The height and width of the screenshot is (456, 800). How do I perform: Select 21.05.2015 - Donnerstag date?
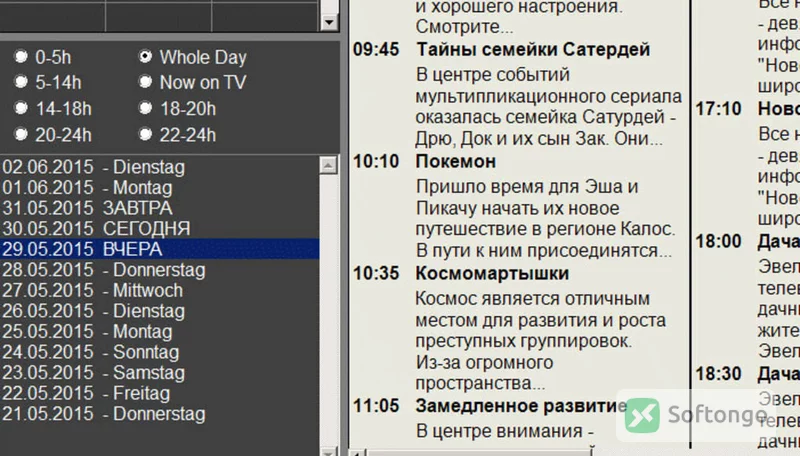[x=160, y=414]
